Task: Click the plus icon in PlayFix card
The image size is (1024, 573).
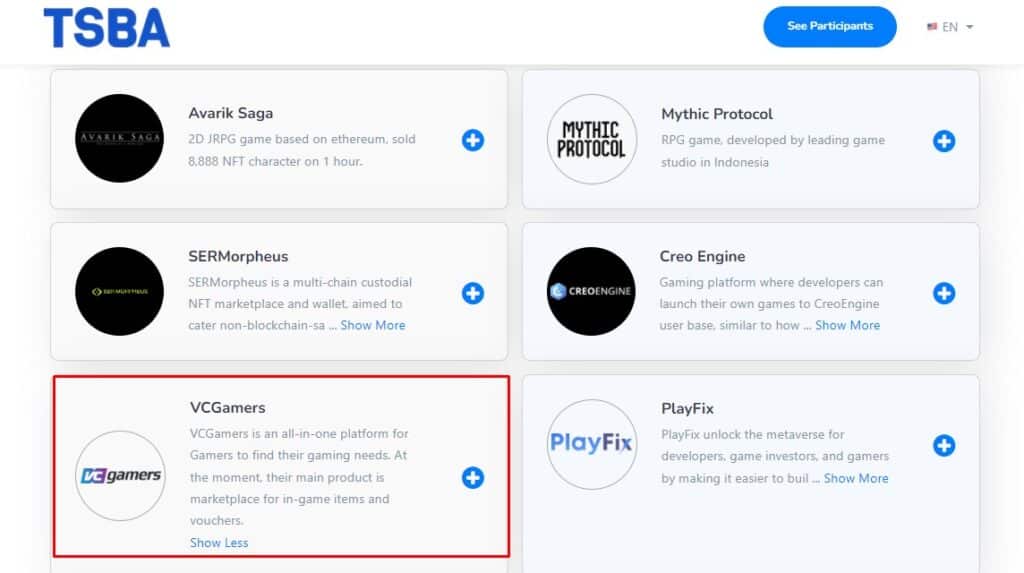Action: (944, 445)
